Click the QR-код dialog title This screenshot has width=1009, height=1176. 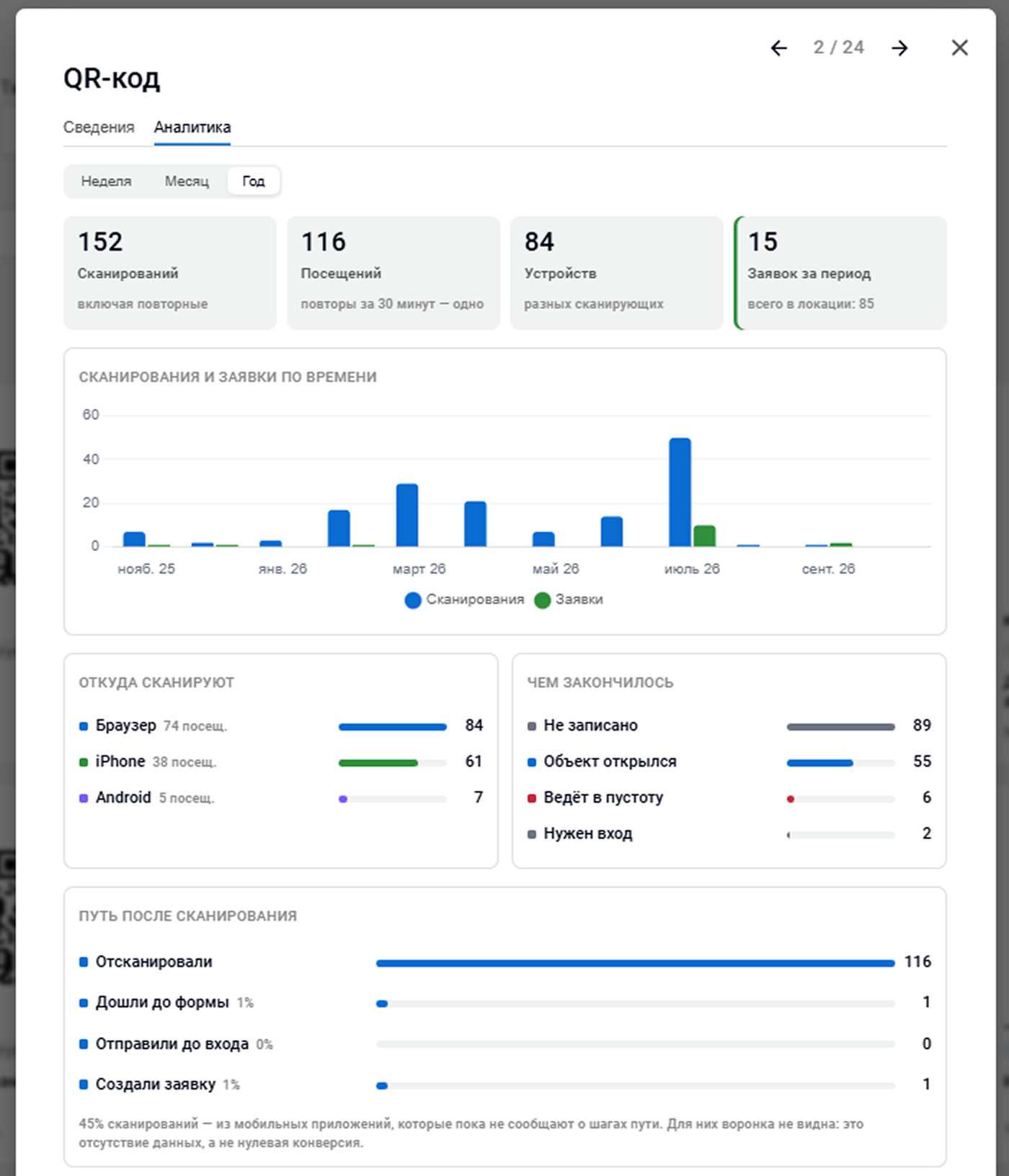[112, 79]
